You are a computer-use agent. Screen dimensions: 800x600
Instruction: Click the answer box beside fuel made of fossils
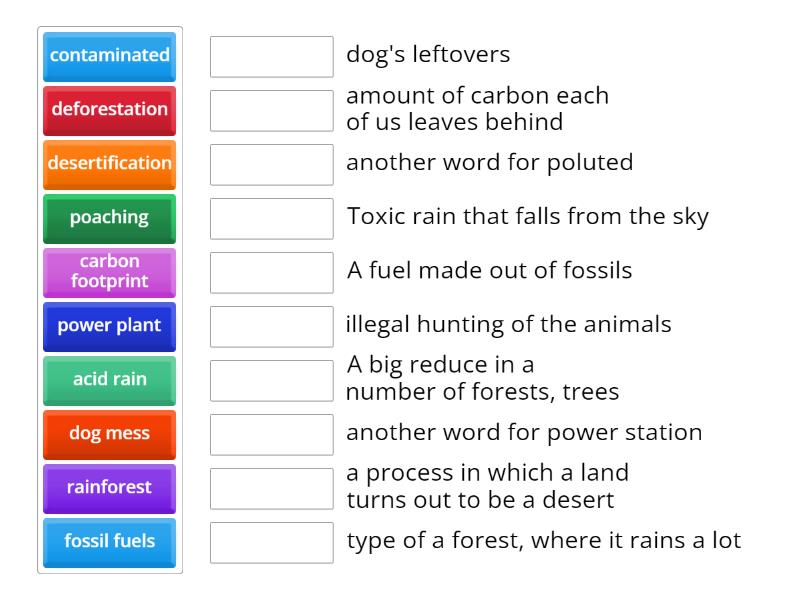pyautogui.click(x=271, y=272)
